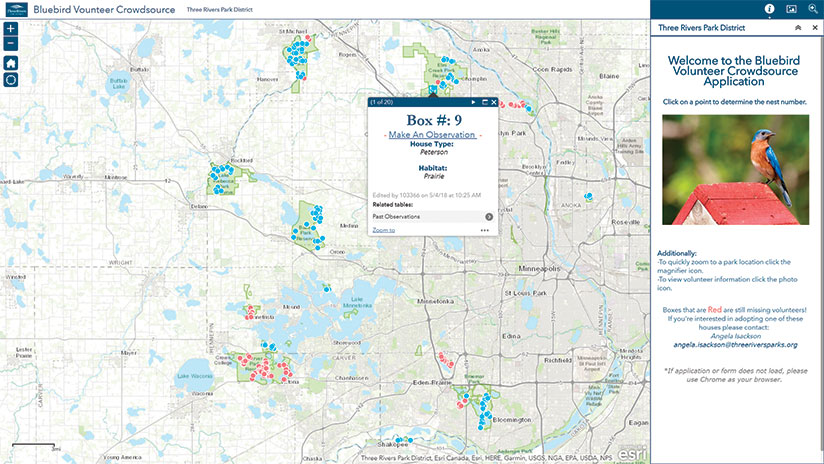
Task: Click the Minnetonka map label
Action: (435, 302)
